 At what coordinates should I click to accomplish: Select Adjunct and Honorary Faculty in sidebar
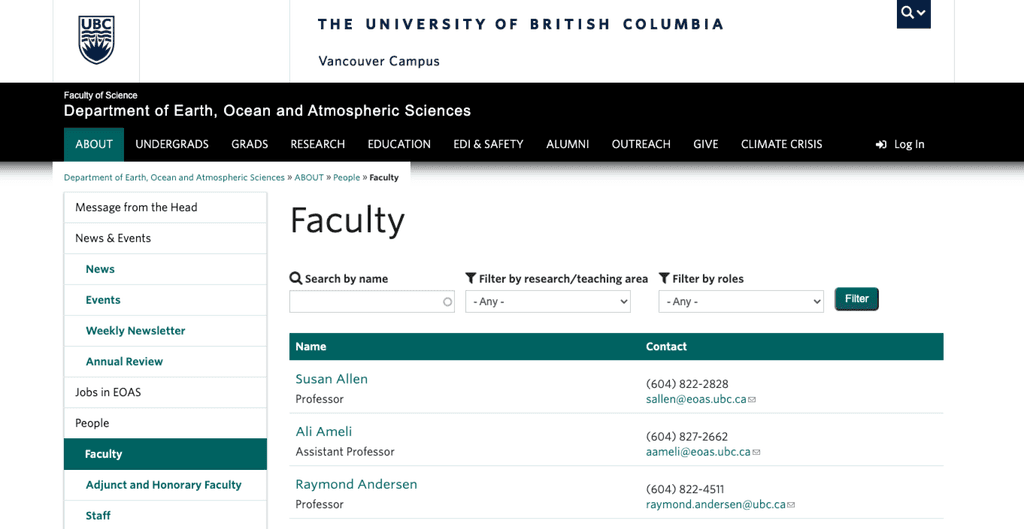(165, 485)
